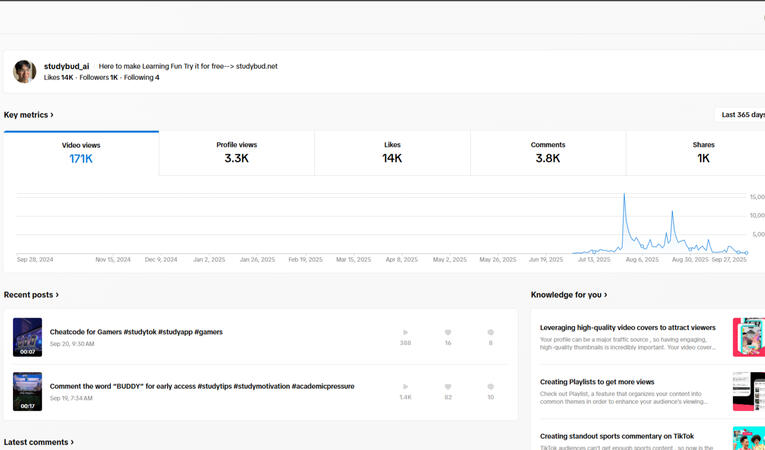Open the Cheatcode for Gamers video thumbnail

point(27,337)
